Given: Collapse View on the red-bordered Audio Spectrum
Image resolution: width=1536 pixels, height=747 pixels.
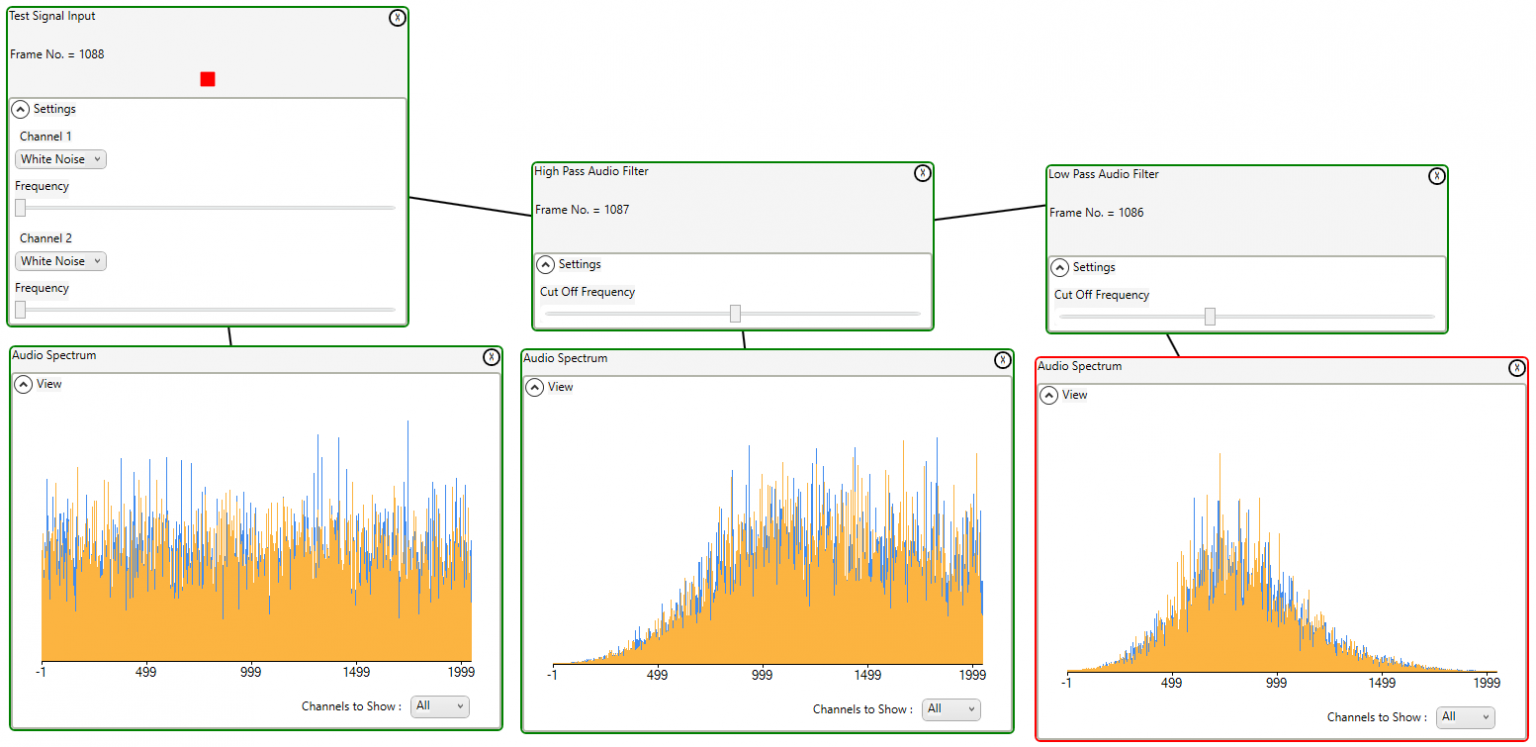Looking at the screenshot, I should pyautogui.click(x=1048, y=395).
